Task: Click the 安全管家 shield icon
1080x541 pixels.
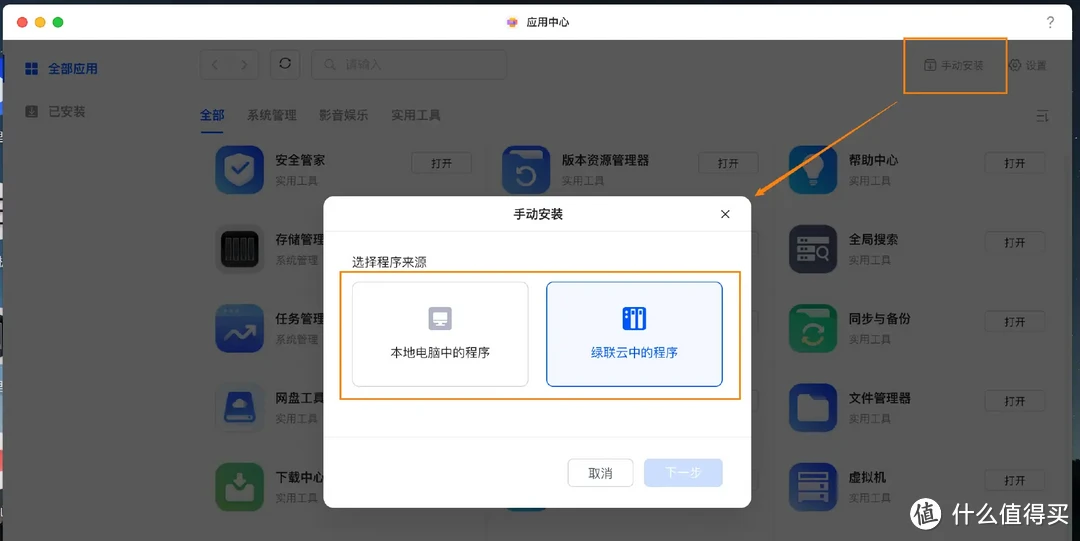Action: [240, 170]
